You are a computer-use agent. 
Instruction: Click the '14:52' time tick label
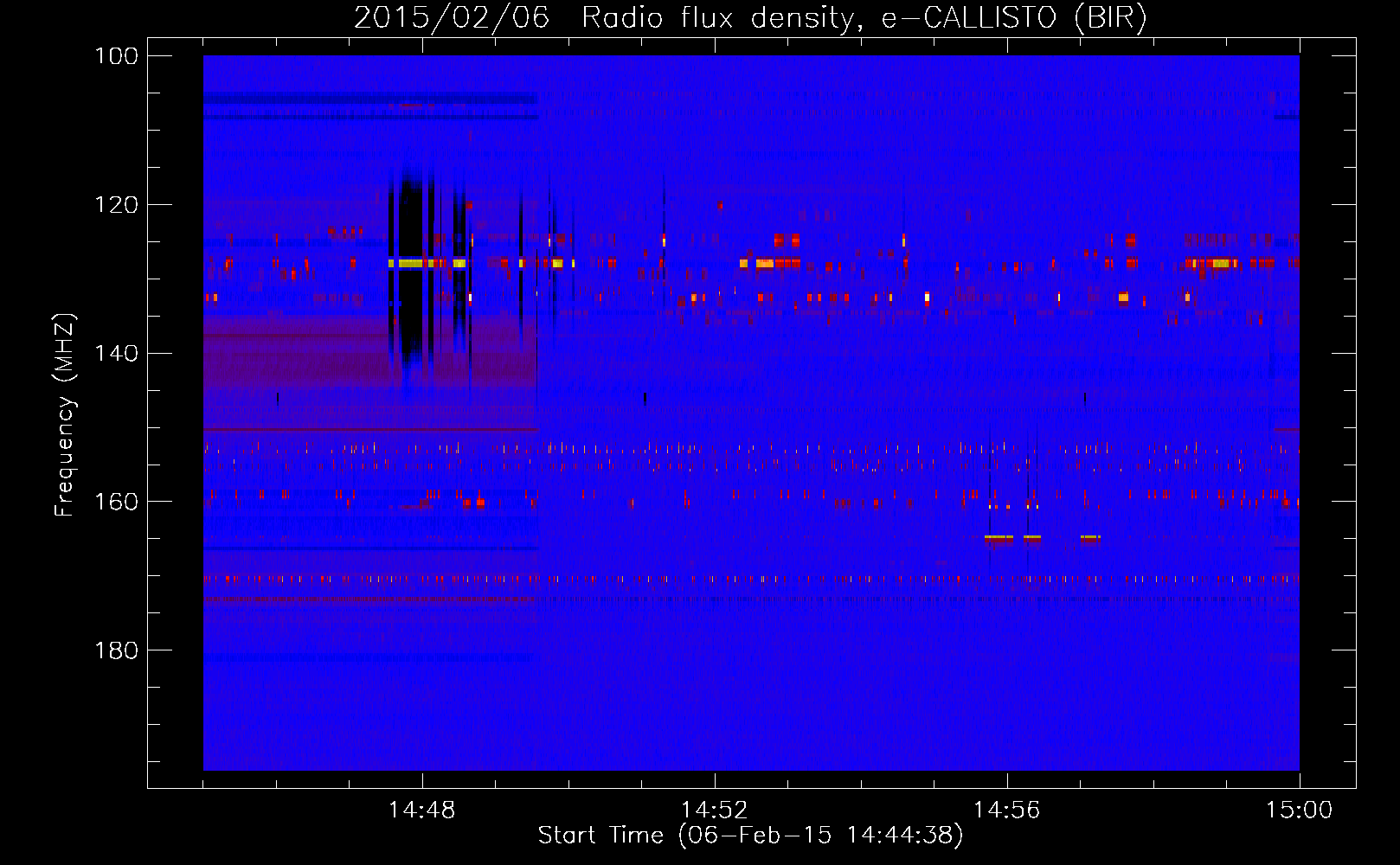(715, 811)
